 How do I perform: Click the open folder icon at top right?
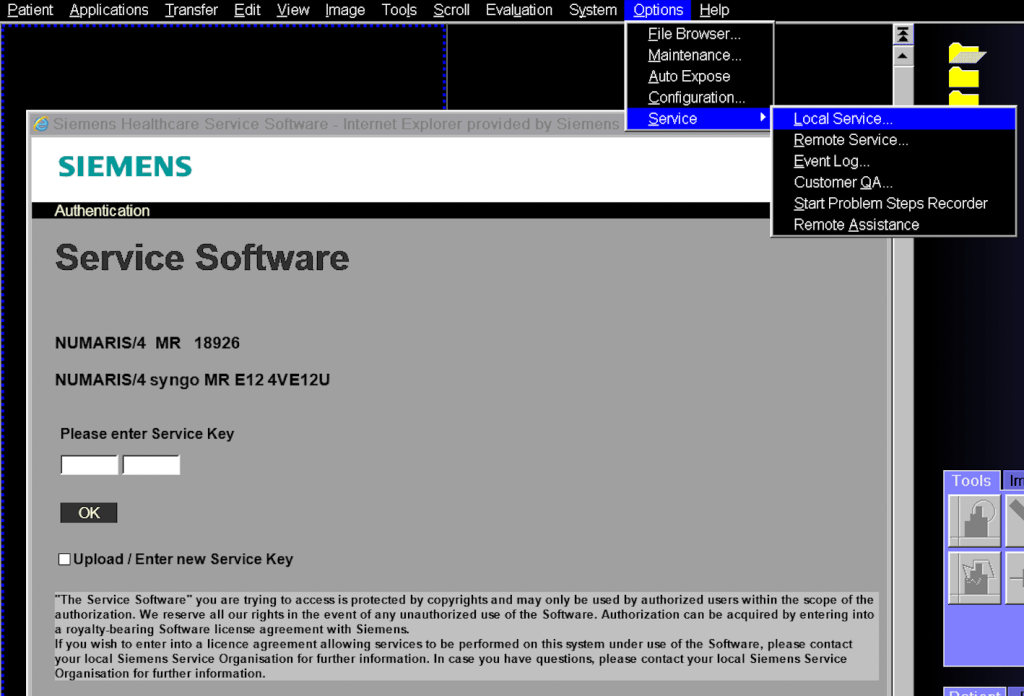click(966, 53)
